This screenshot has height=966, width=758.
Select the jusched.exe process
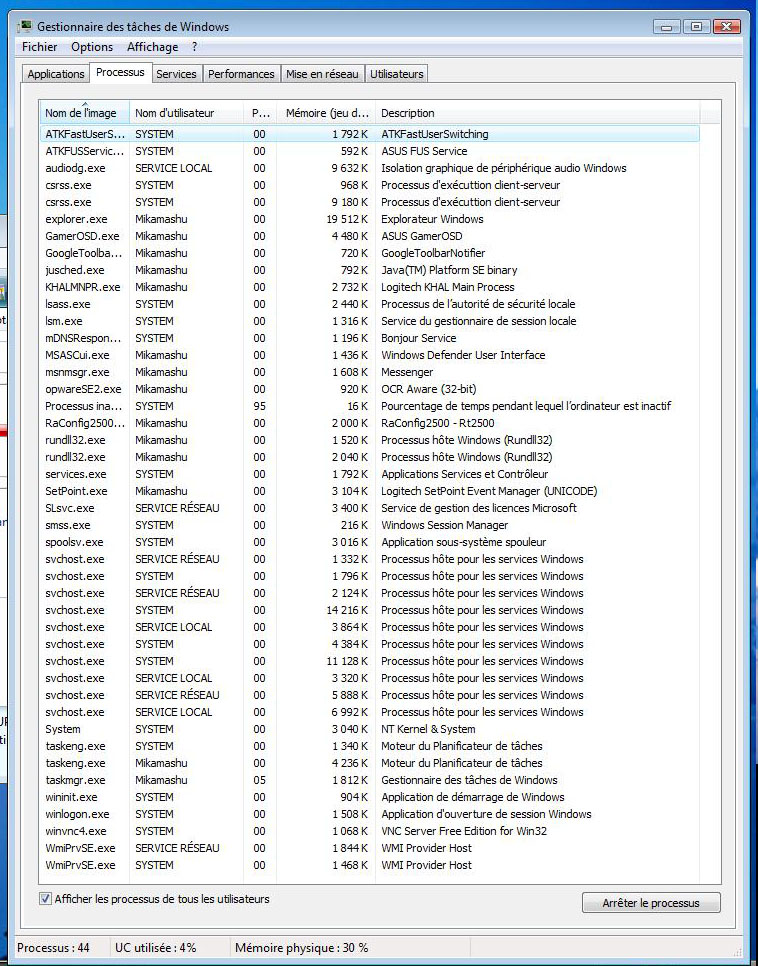(x=370, y=270)
